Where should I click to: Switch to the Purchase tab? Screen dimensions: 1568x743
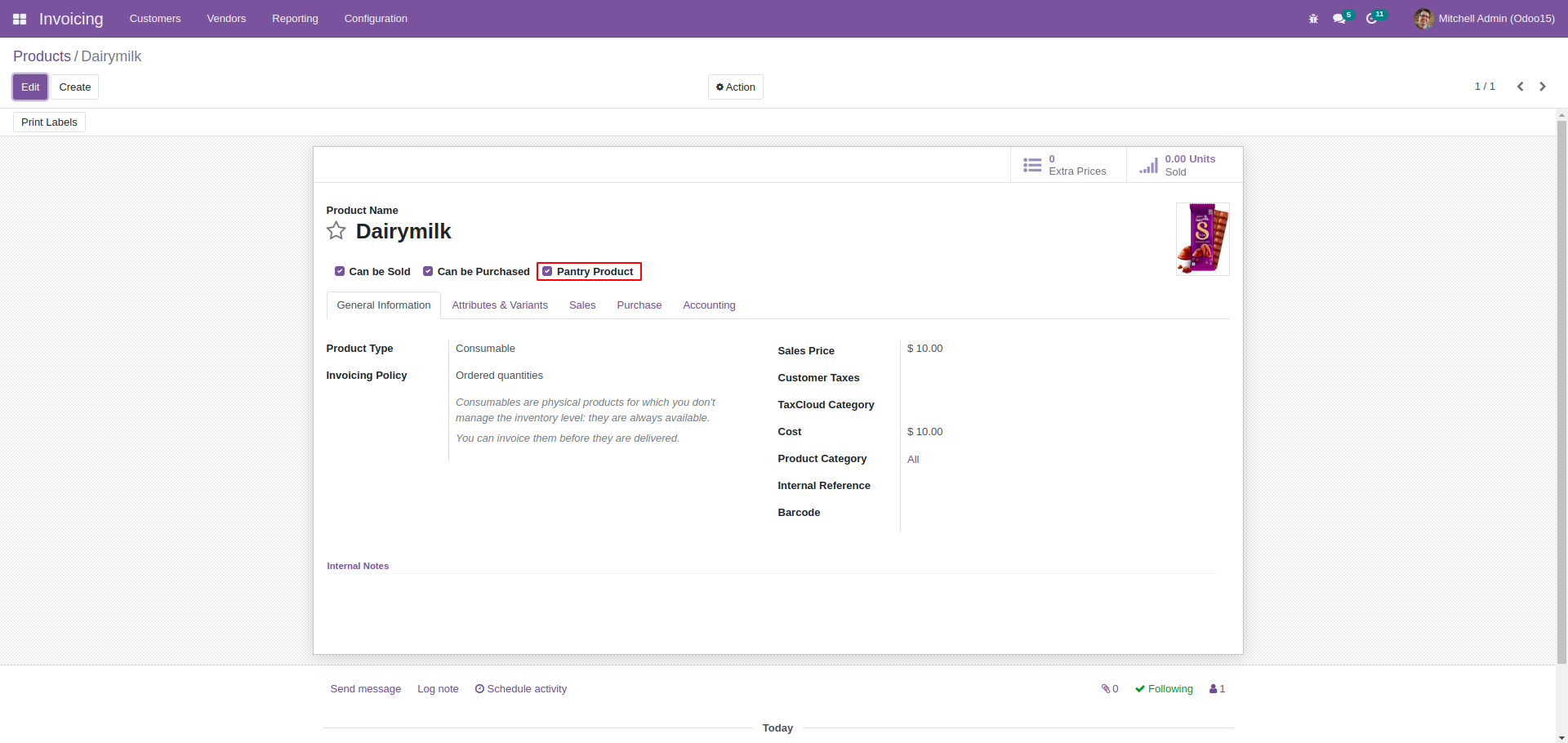(x=639, y=305)
